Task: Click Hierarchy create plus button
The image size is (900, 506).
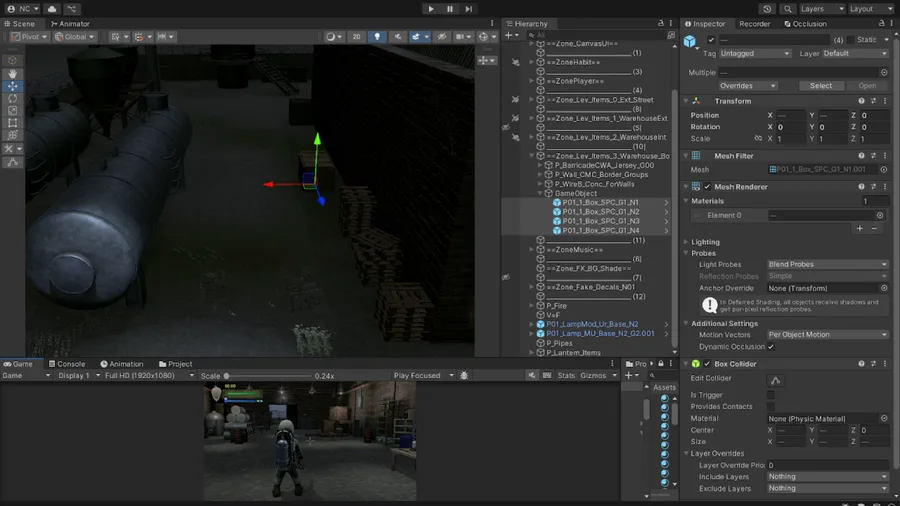Action: point(511,36)
